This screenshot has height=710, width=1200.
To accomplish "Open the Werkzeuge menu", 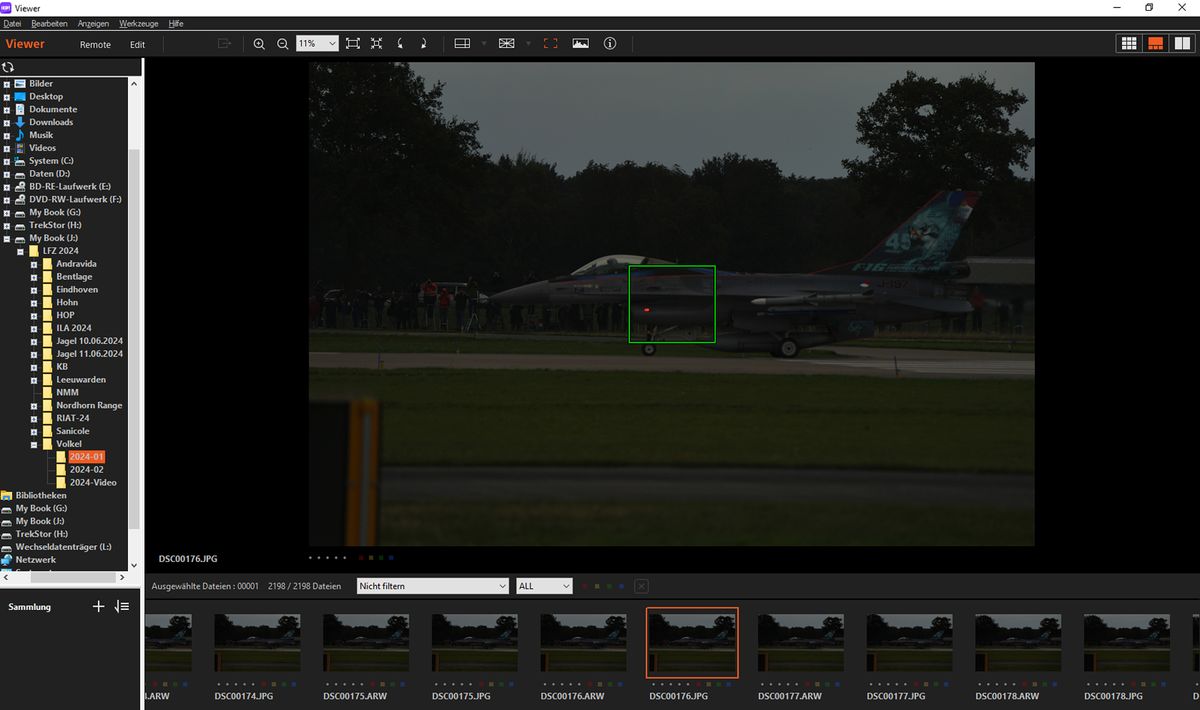I will coord(138,23).
